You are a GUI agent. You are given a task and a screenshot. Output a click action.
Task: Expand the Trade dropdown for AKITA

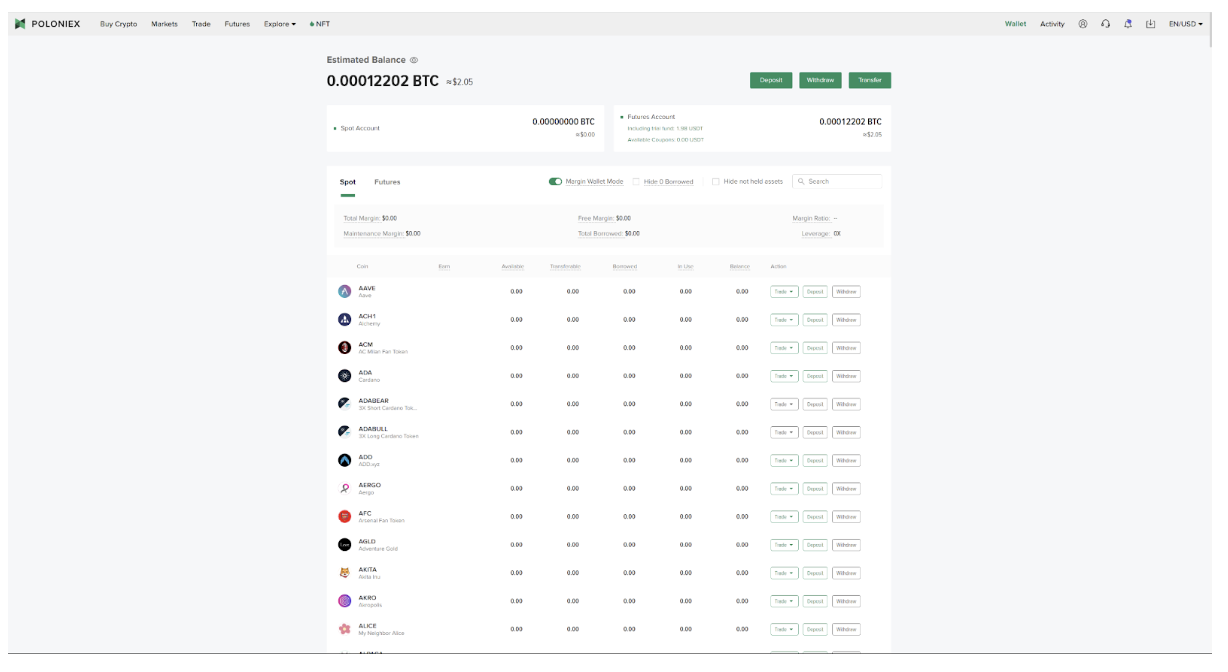[784, 573]
